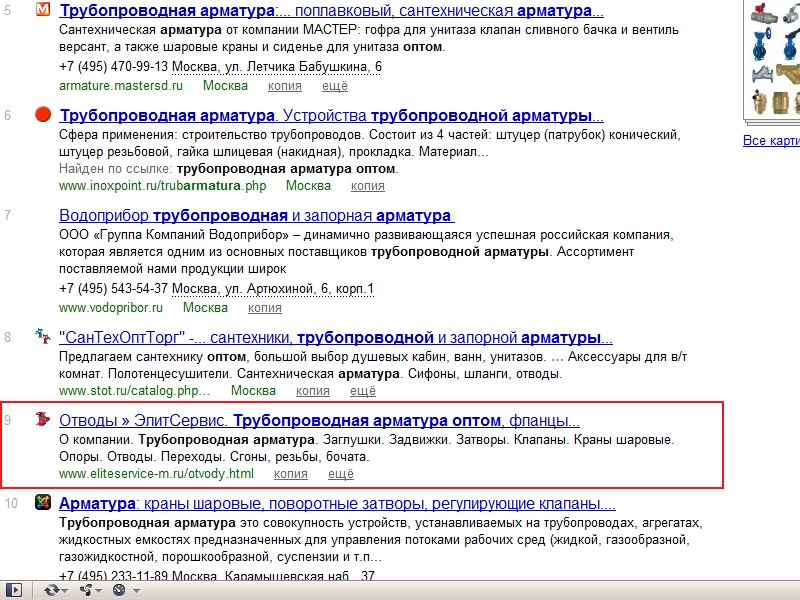Open 'Арматура: краны шаровые, поворотные затворы' result
The width and height of the screenshot is (800, 600).
point(337,504)
